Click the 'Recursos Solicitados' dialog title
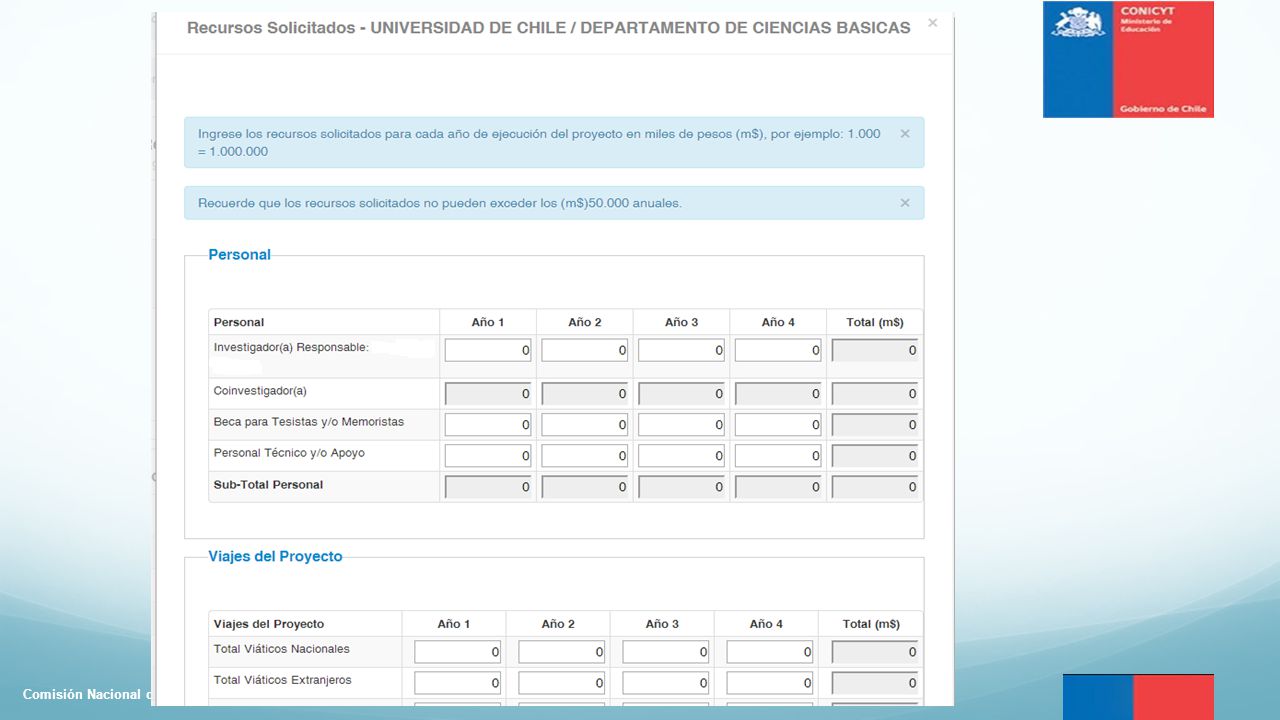Viewport: 1280px width, 720px height. pyautogui.click(x=549, y=28)
